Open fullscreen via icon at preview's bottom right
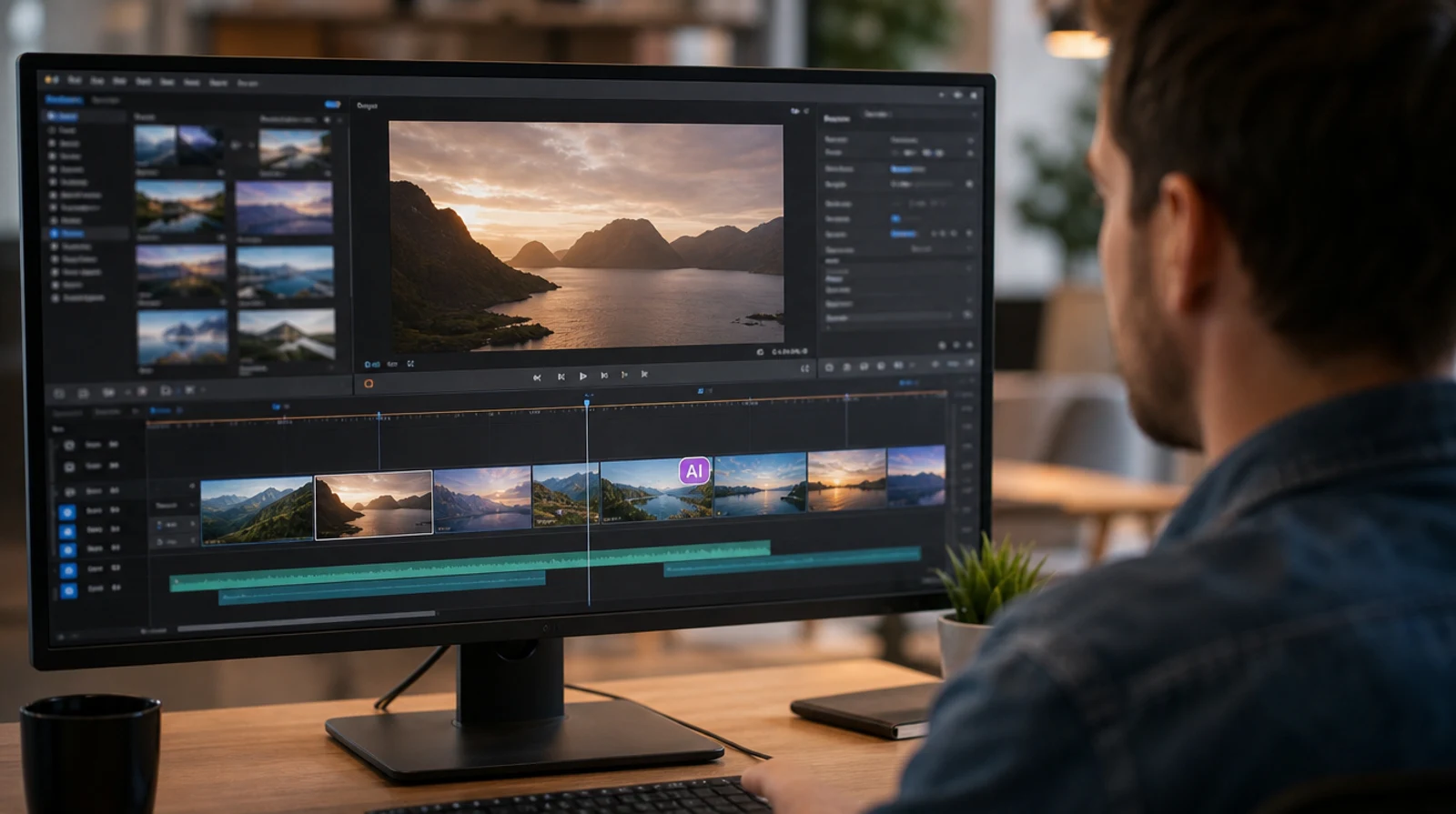This screenshot has height=814, width=1456. 804,368
